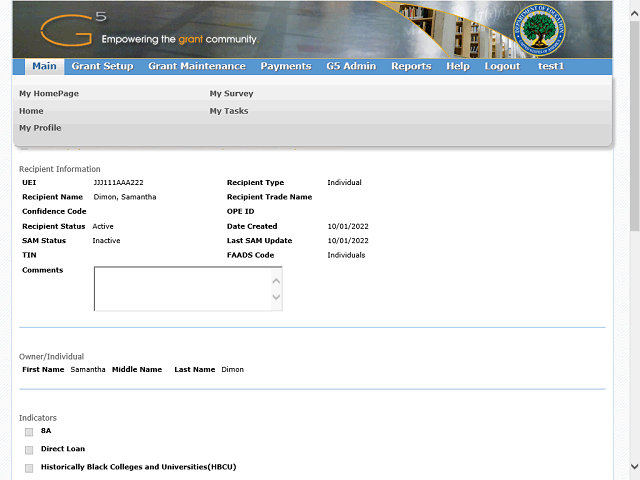Open the Grant Setup menu

tap(102, 67)
